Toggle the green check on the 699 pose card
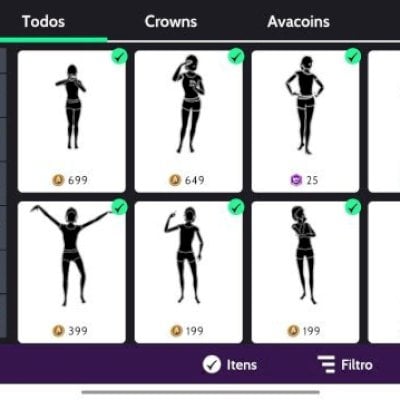Screen dimensions: 400x400 pyautogui.click(x=119, y=57)
